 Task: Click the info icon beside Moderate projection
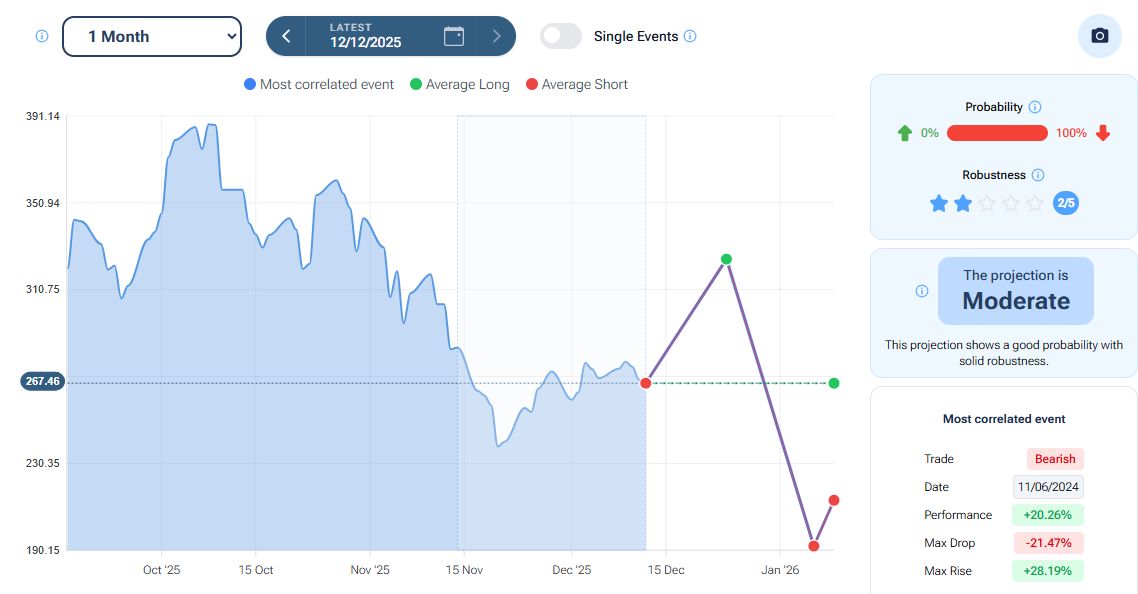coord(922,291)
